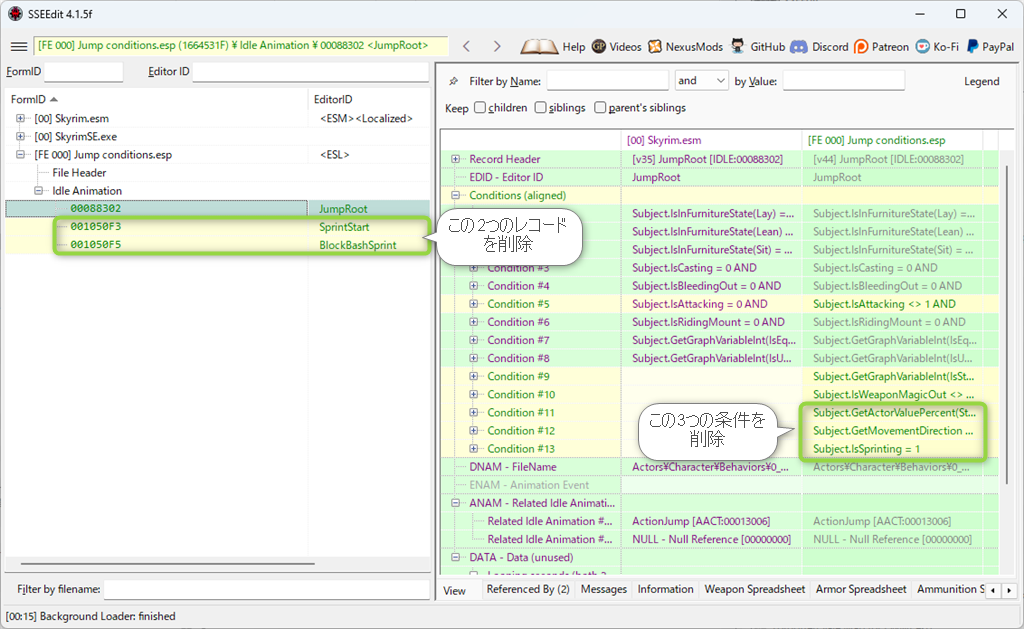Click the record view vertical scrollbar
Screen dimensions: 1024x629
pos(1008,327)
